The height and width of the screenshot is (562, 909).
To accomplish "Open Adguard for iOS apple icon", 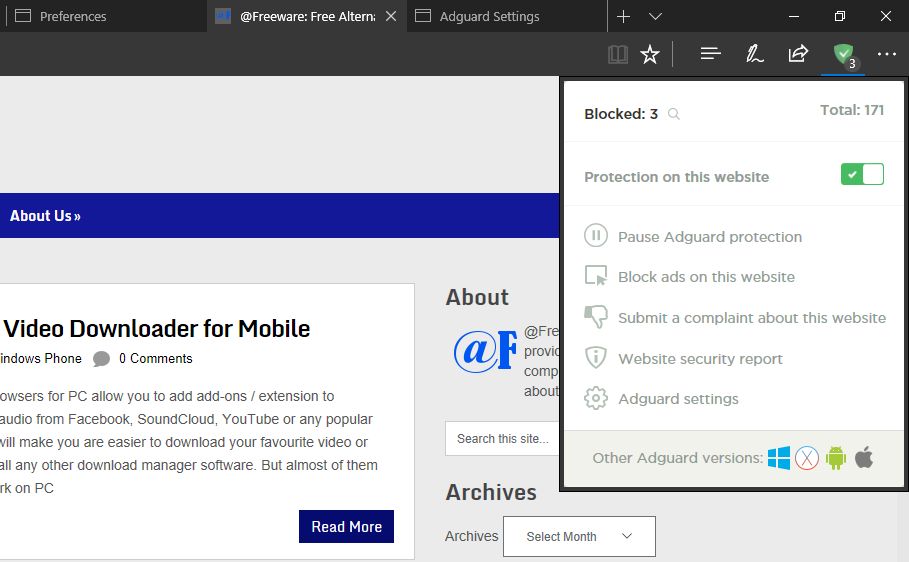I will pyautogui.click(x=864, y=458).
